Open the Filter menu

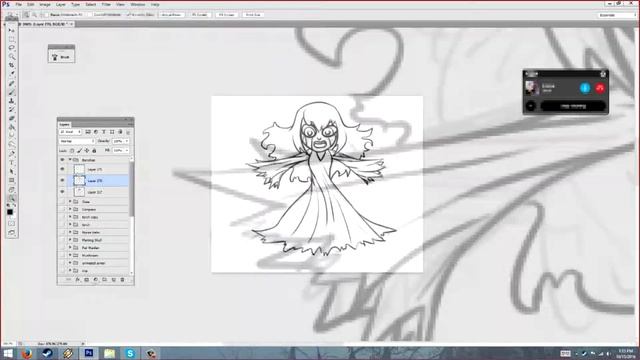[106, 4]
